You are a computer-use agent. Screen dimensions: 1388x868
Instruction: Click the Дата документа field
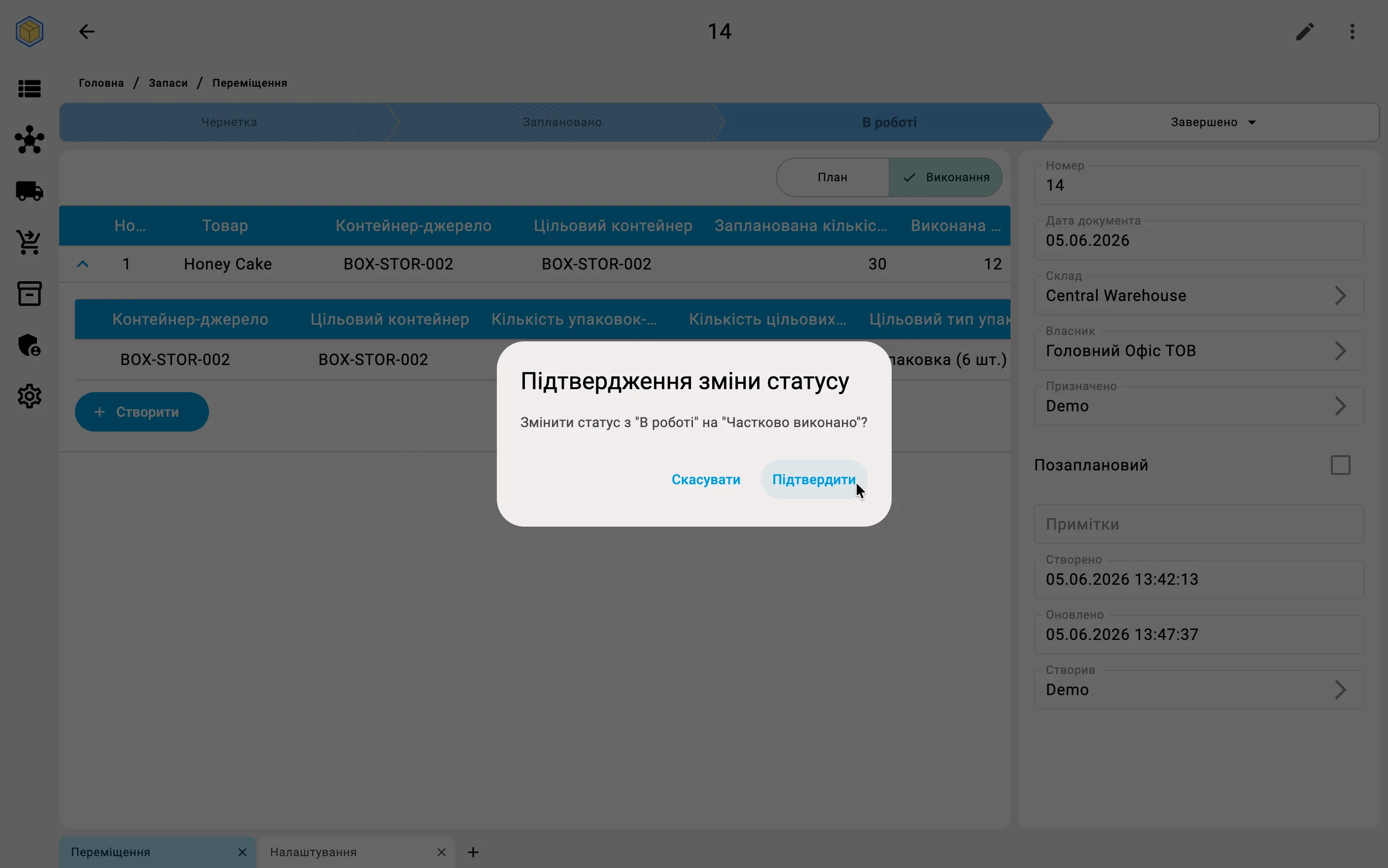pos(1199,240)
